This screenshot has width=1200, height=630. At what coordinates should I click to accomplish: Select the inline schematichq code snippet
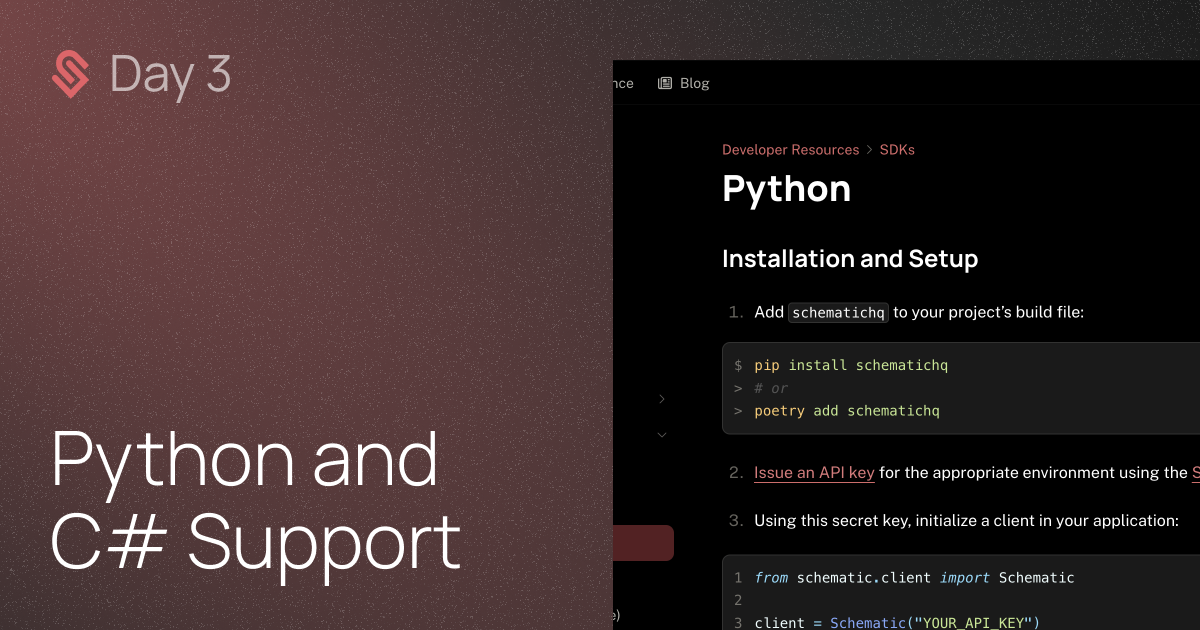coord(838,312)
